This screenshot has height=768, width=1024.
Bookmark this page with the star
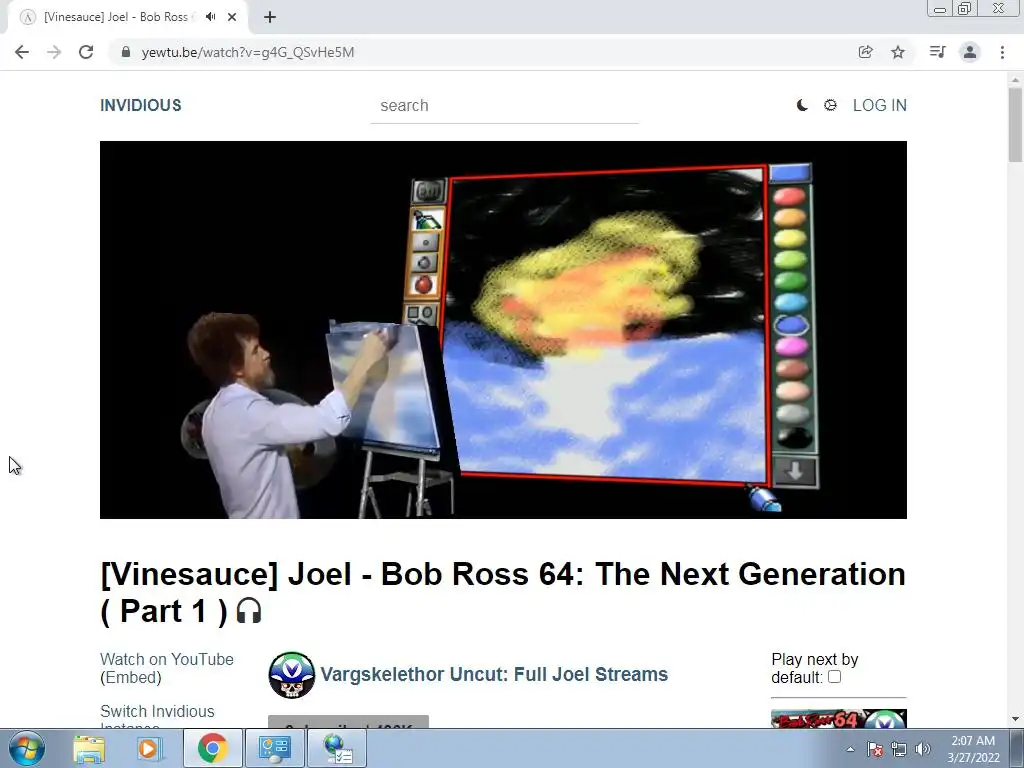point(898,52)
